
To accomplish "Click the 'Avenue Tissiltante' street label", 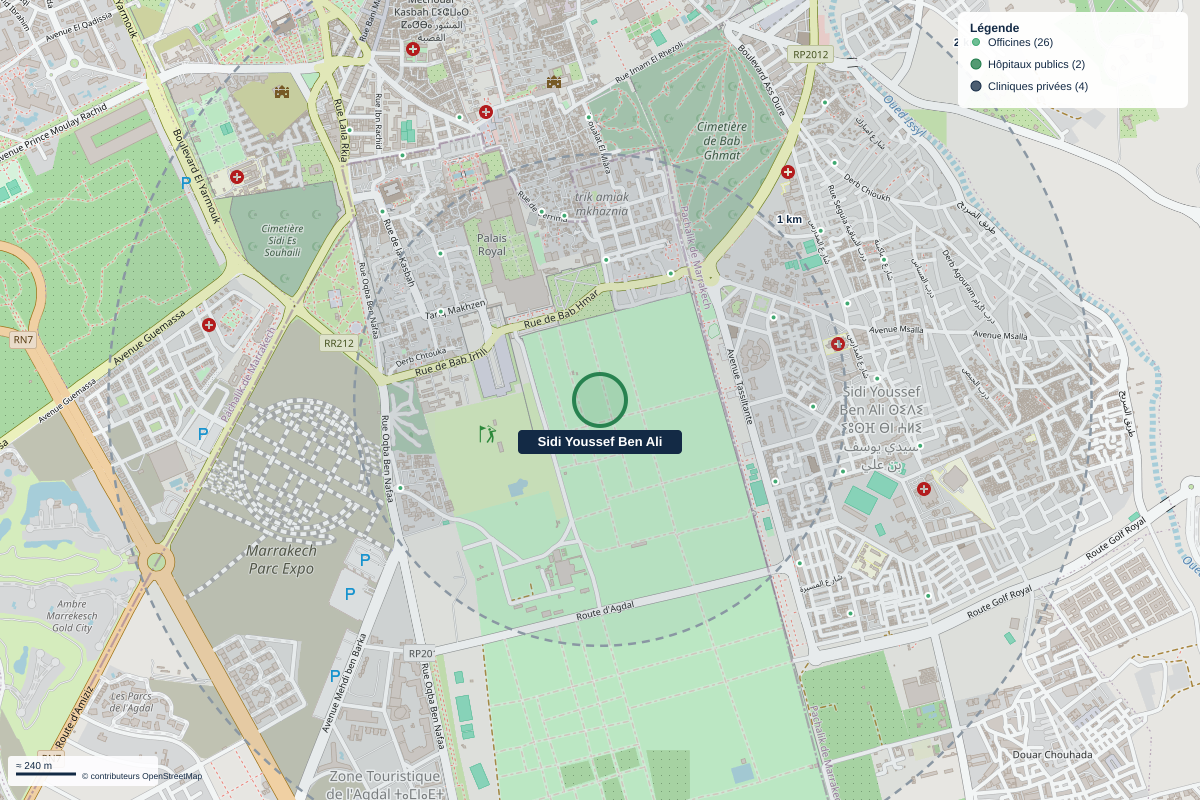I will 738,386.
